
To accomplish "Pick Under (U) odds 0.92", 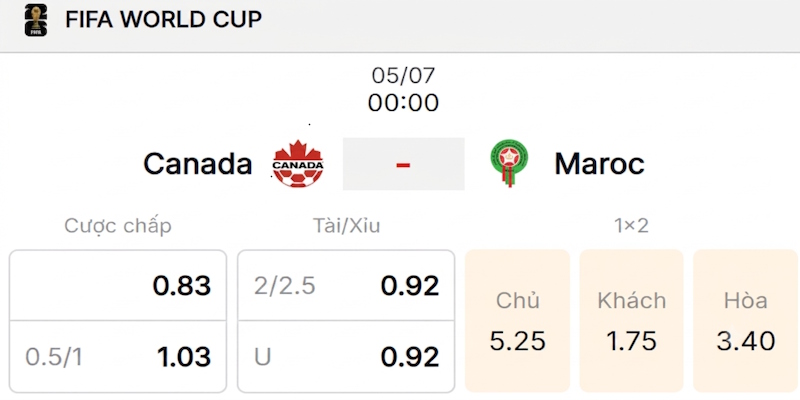I will click(x=346, y=357).
